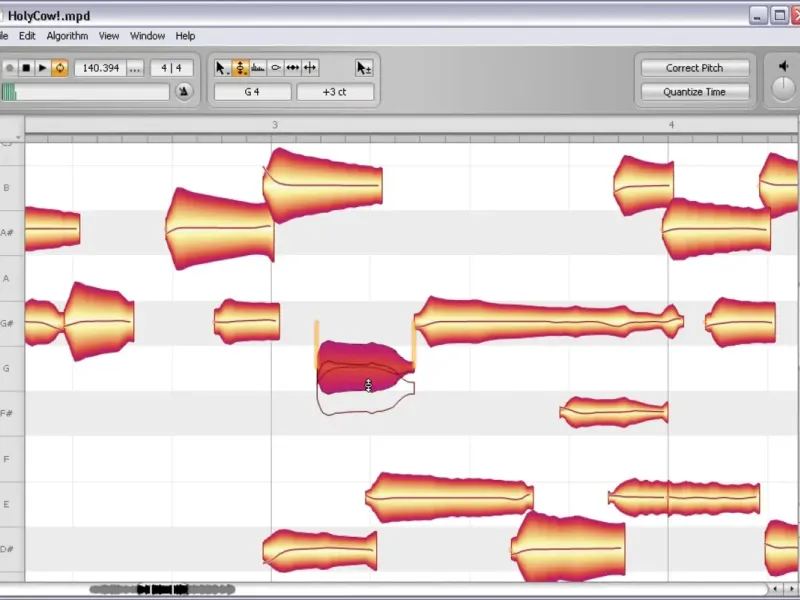Viewport: 800px width, 600px height.
Task: Select the Note separation tool
Action: (310, 68)
